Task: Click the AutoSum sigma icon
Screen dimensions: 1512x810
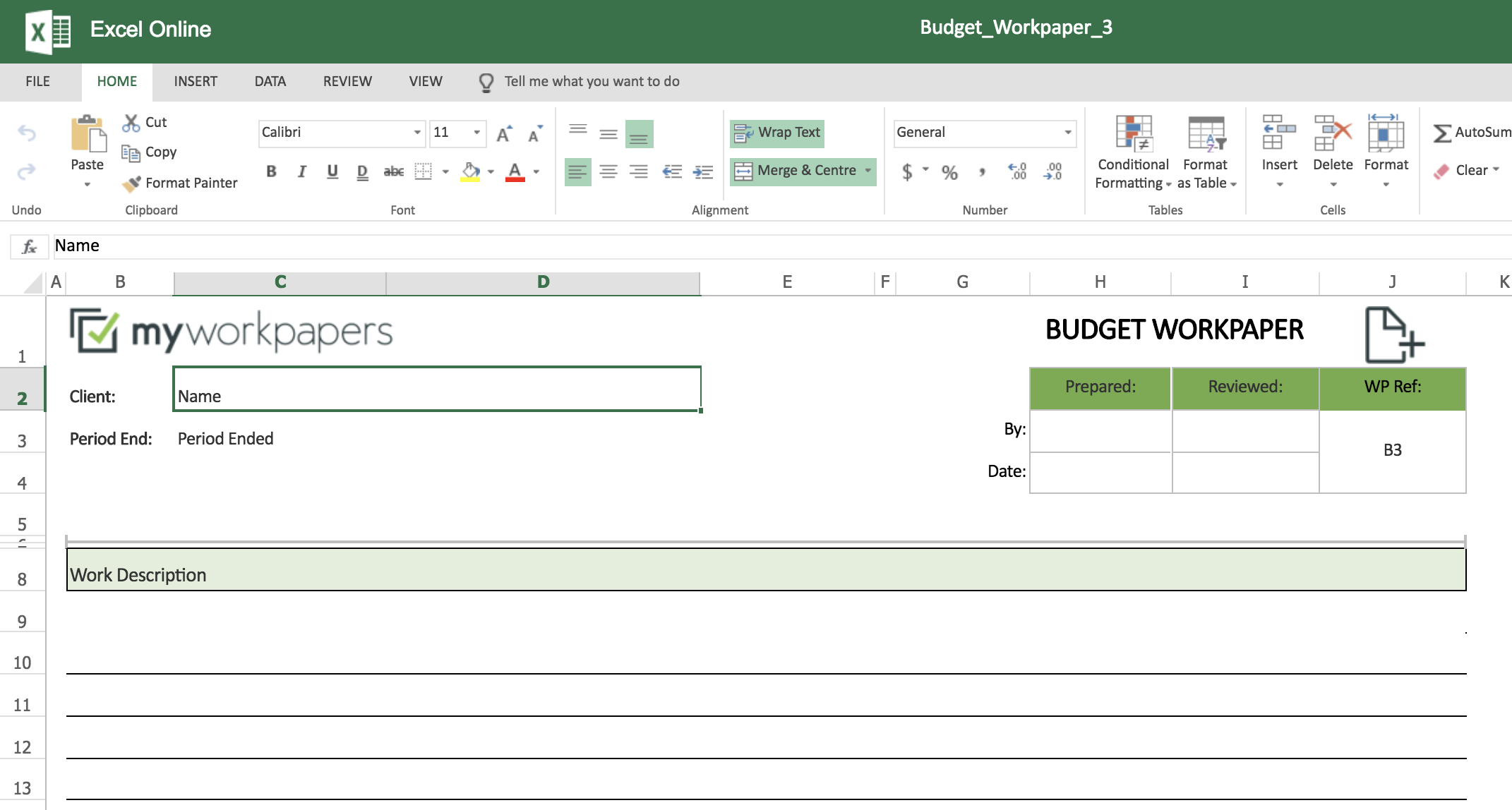Action: point(1442,133)
